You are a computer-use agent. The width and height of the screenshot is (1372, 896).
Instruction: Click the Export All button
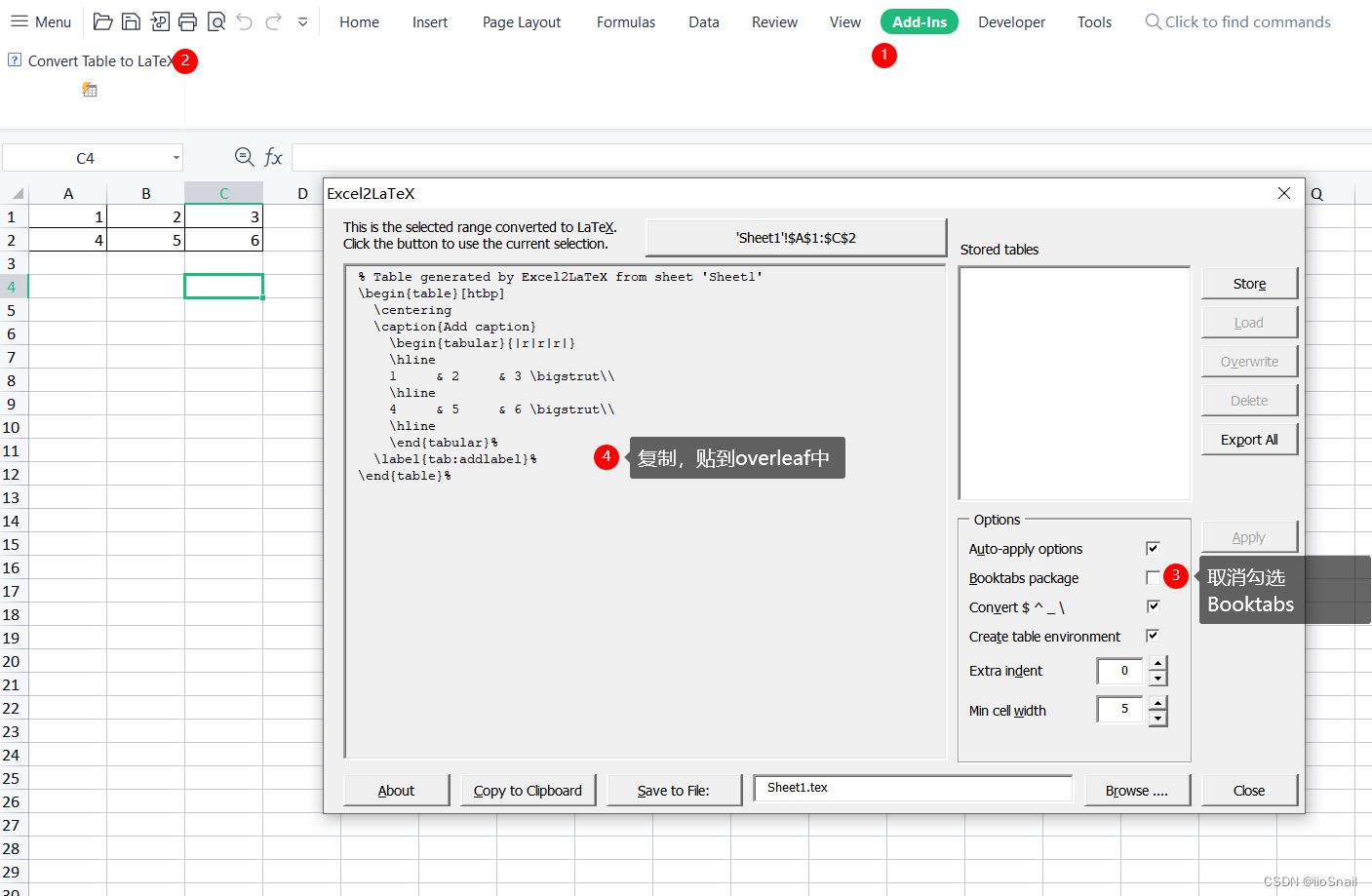[x=1249, y=440]
